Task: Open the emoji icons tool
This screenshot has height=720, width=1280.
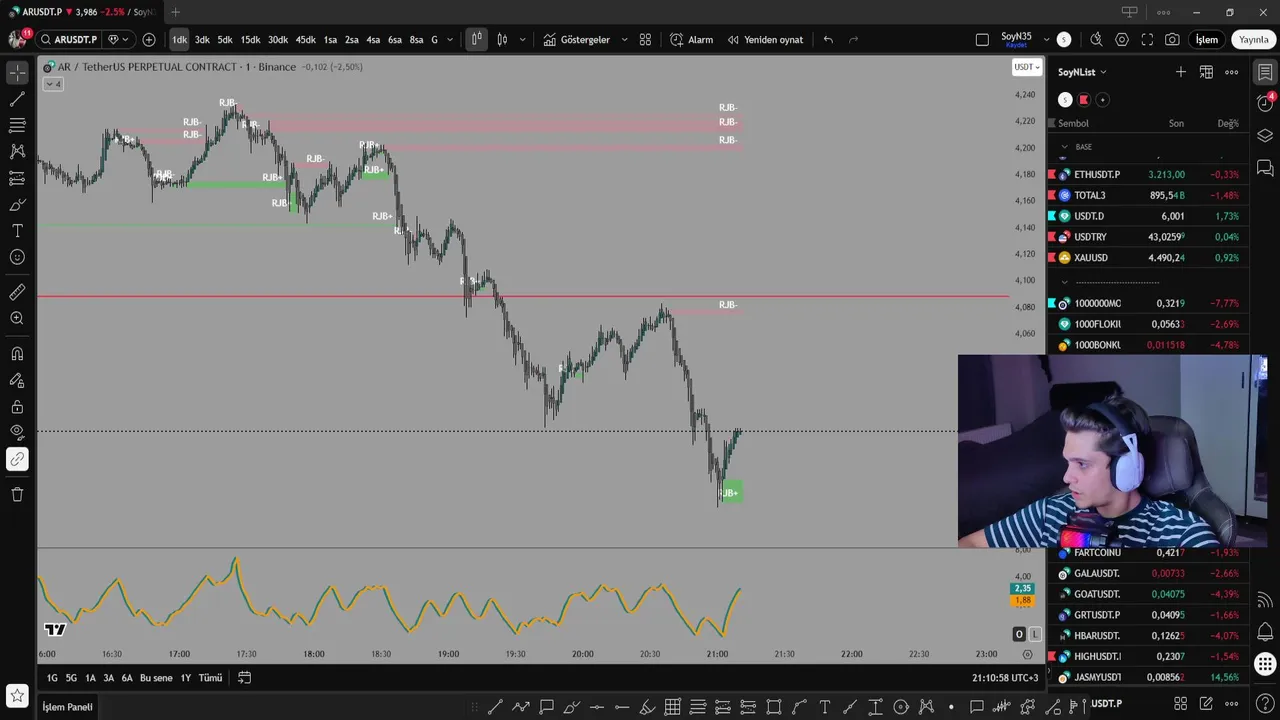Action: click(17, 257)
